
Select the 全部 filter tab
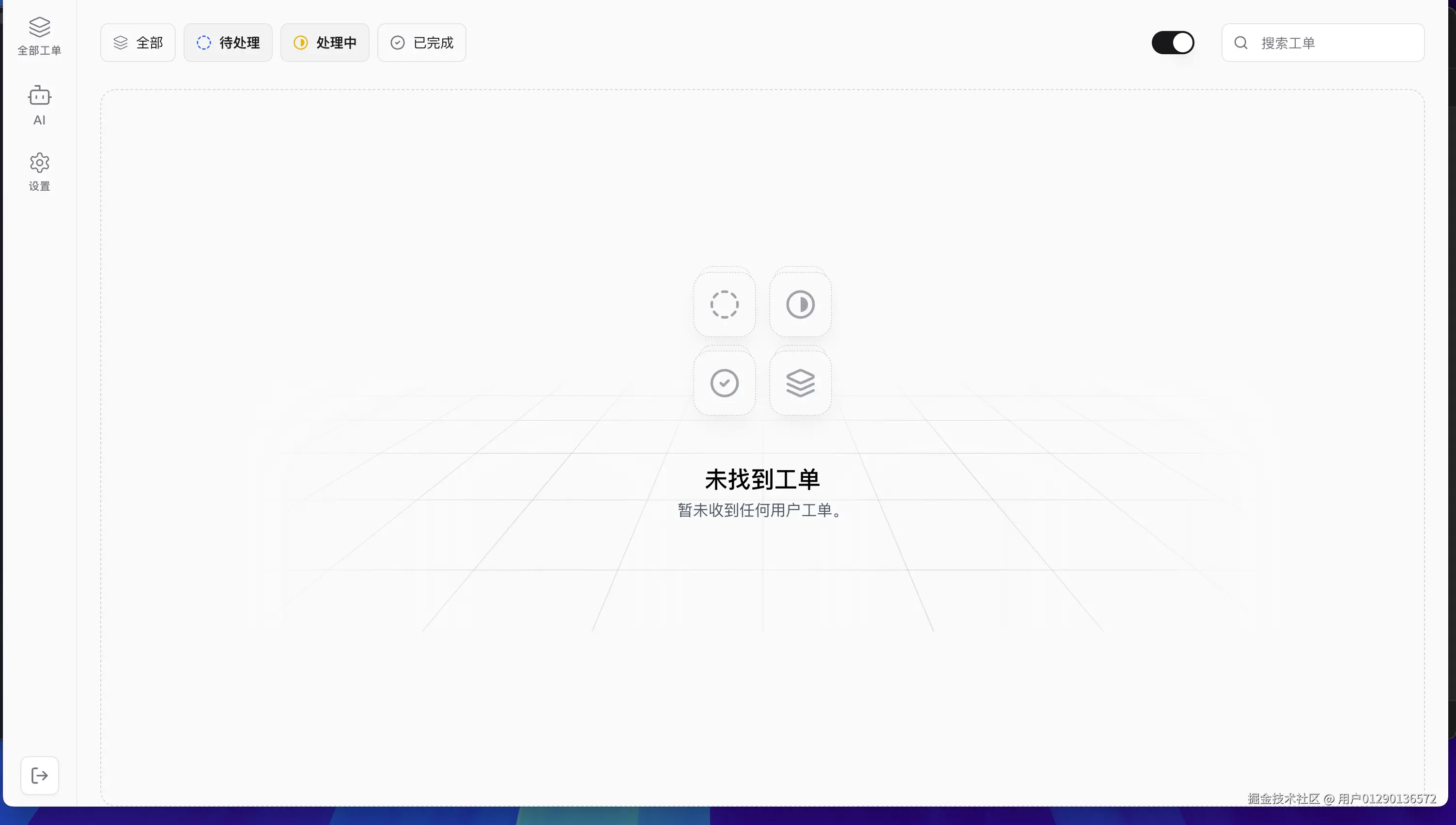(x=138, y=43)
